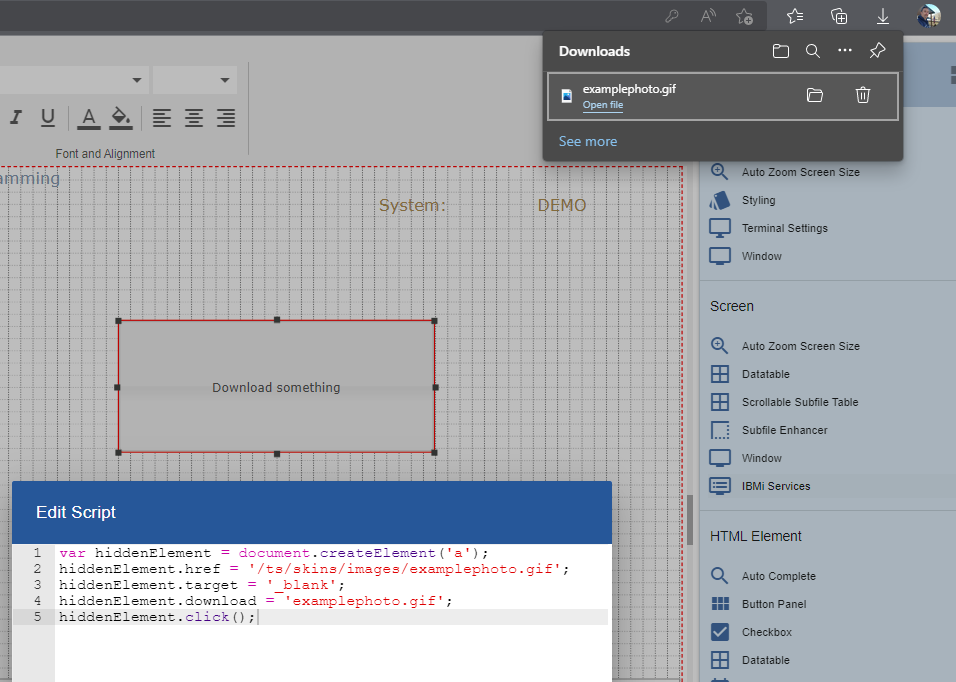
Task: Toggle italic text formatting
Action: [x=16, y=118]
